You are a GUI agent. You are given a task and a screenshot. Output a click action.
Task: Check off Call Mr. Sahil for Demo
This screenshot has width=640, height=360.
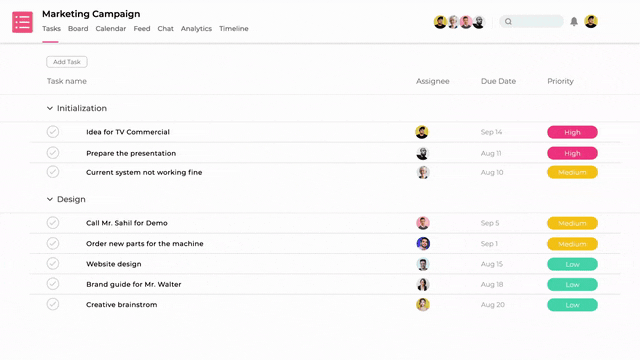pos(53,223)
